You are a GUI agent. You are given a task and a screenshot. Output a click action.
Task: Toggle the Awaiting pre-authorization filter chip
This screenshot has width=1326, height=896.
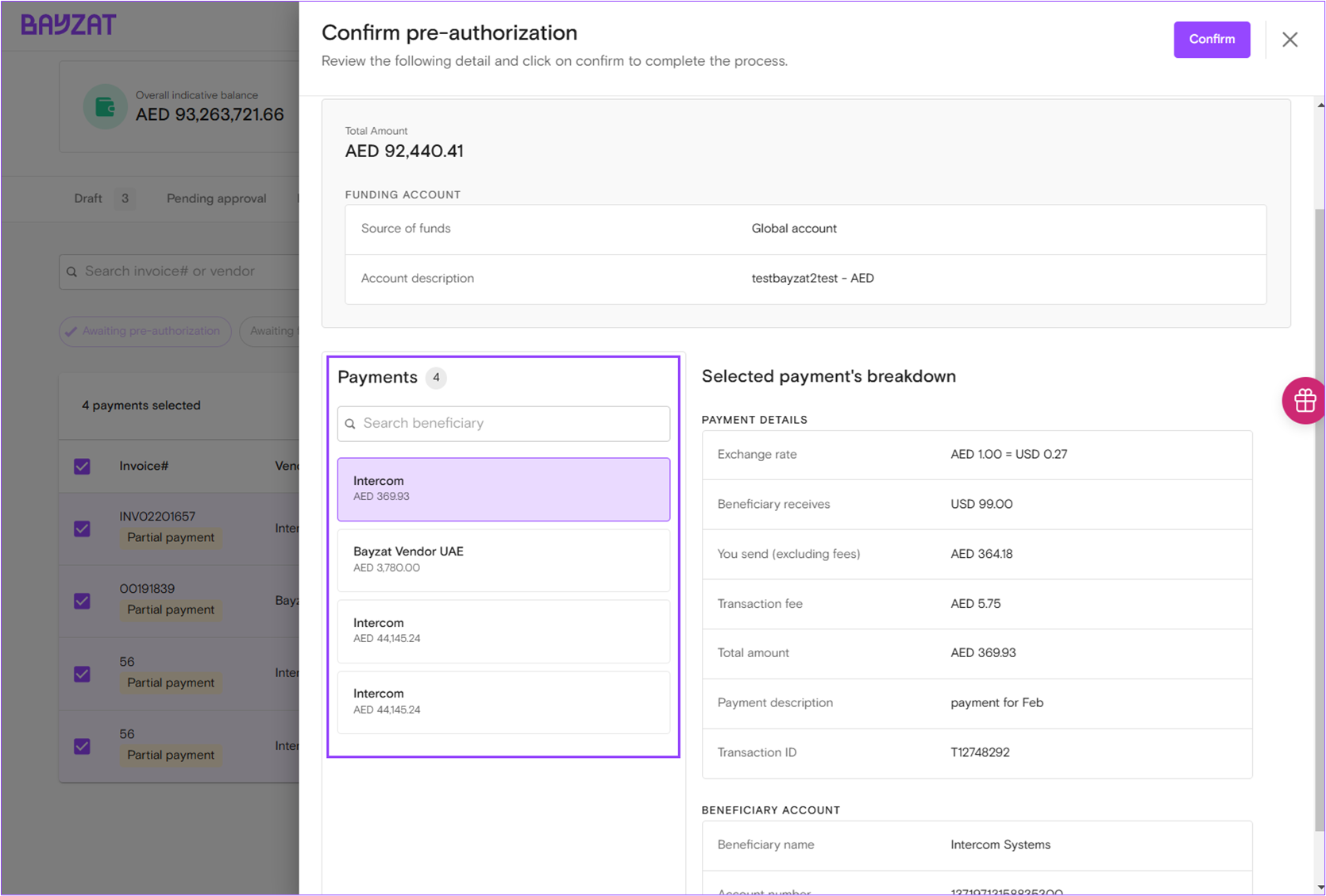[x=145, y=331]
